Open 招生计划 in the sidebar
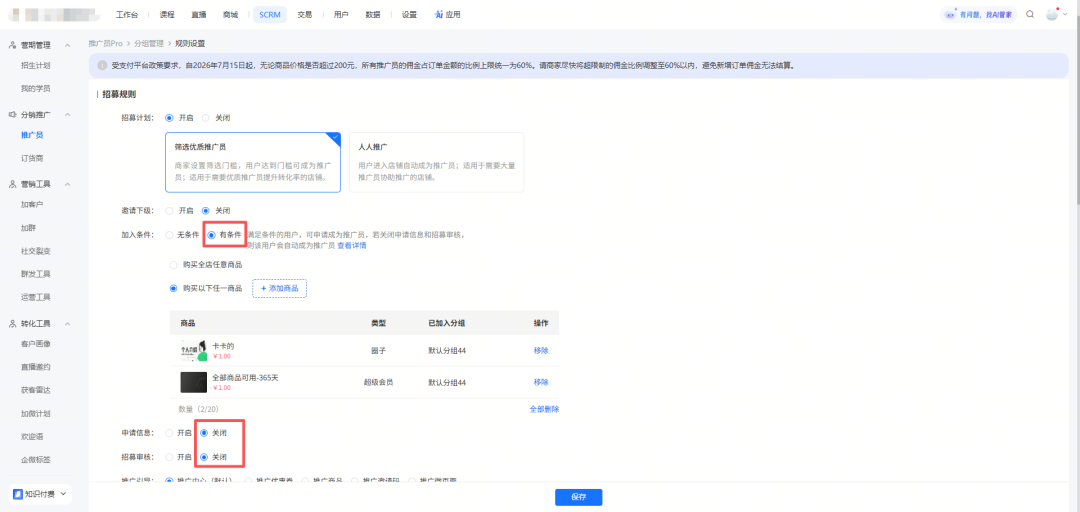Image resolution: width=1080 pixels, height=512 pixels. [x=36, y=65]
